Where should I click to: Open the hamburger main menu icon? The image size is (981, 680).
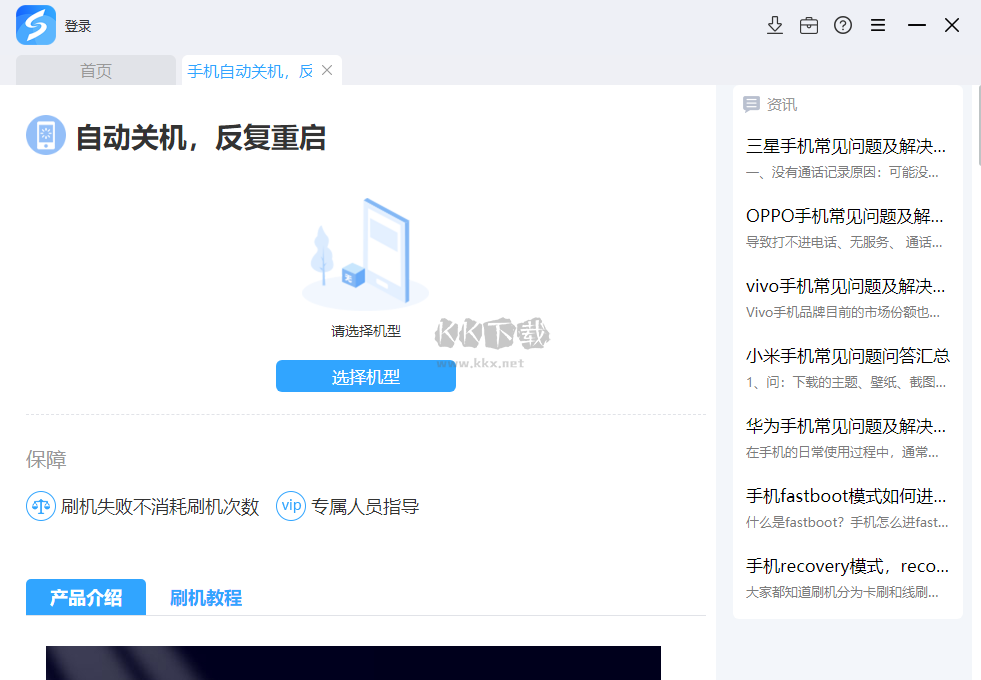click(877, 25)
